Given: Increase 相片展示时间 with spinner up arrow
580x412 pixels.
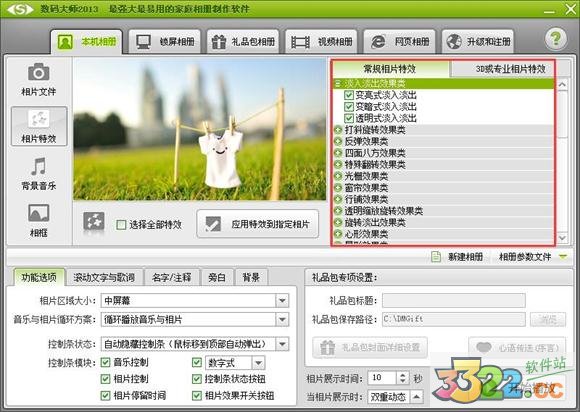Looking at the screenshot, I should [x=402, y=374].
